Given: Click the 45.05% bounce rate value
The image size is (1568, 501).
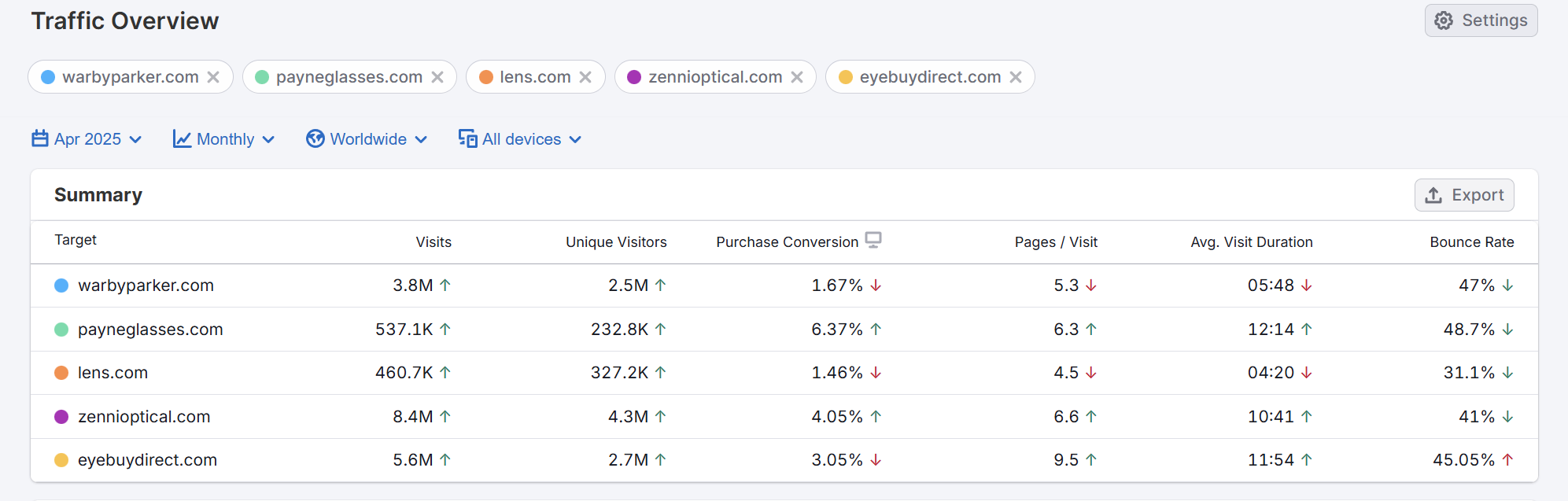Looking at the screenshot, I should click(1463, 460).
